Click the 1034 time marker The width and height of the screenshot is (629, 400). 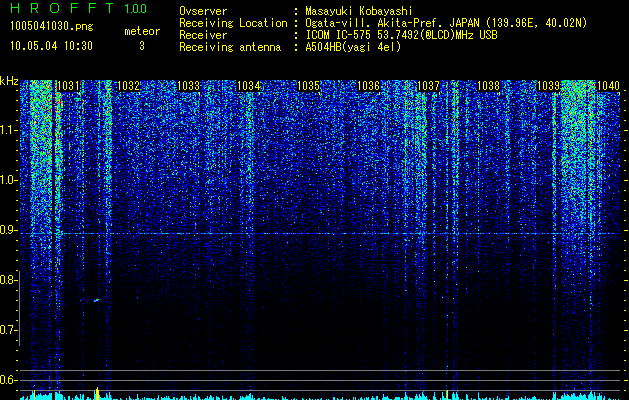pyautogui.click(x=249, y=86)
